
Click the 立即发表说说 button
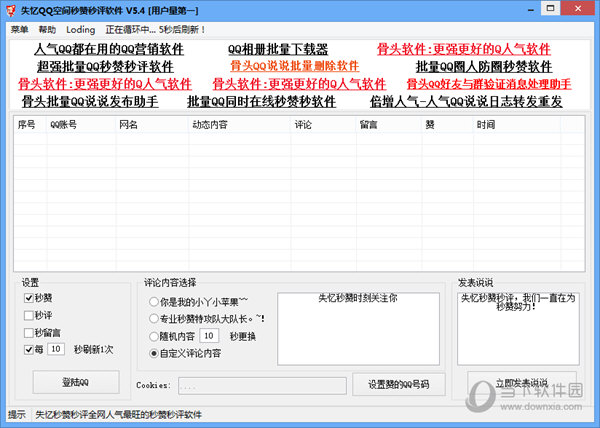pos(522,383)
